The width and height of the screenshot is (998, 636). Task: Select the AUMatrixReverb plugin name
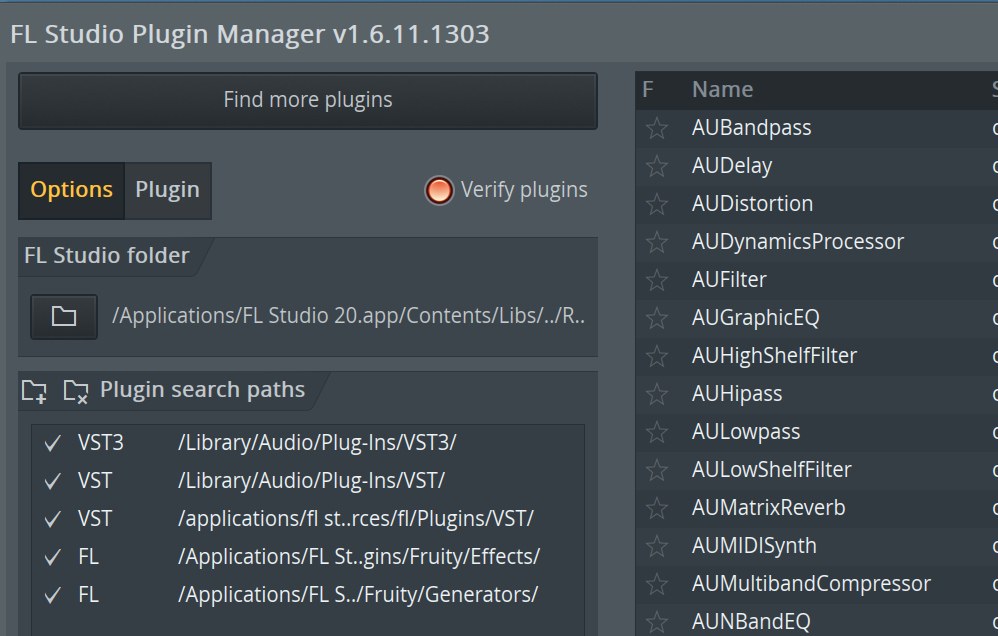click(769, 508)
